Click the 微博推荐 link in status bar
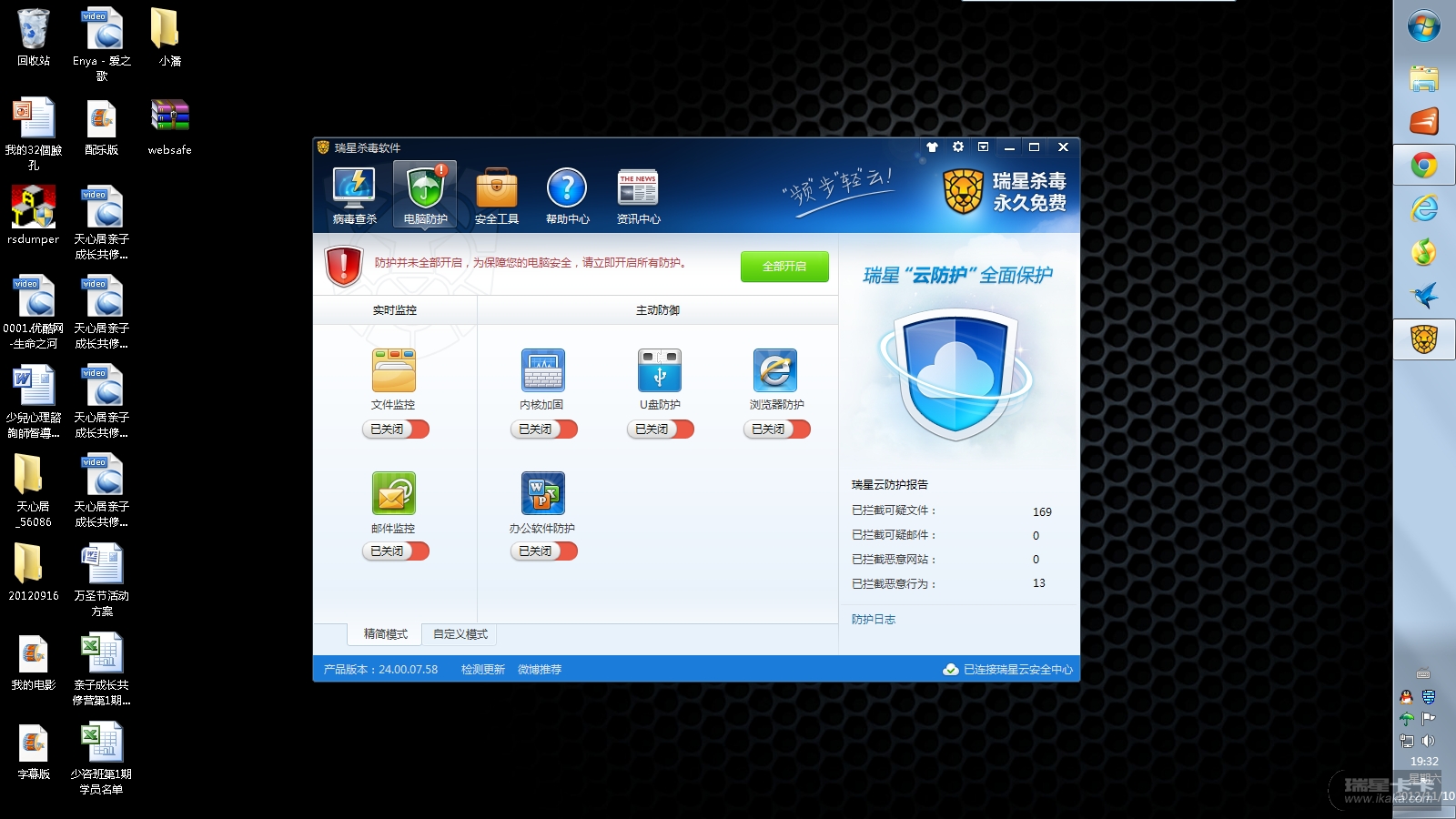The image size is (1456, 819). tap(540, 670)
